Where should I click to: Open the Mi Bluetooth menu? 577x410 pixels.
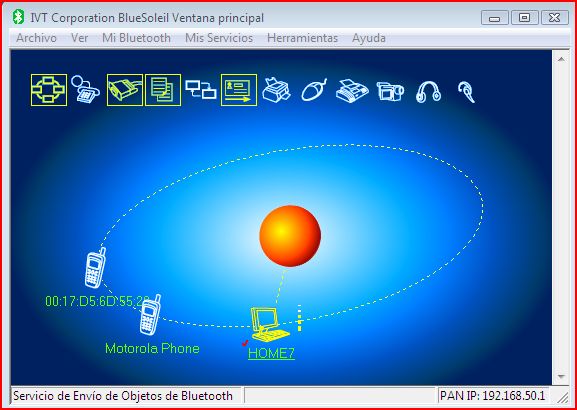click(137, 38)
